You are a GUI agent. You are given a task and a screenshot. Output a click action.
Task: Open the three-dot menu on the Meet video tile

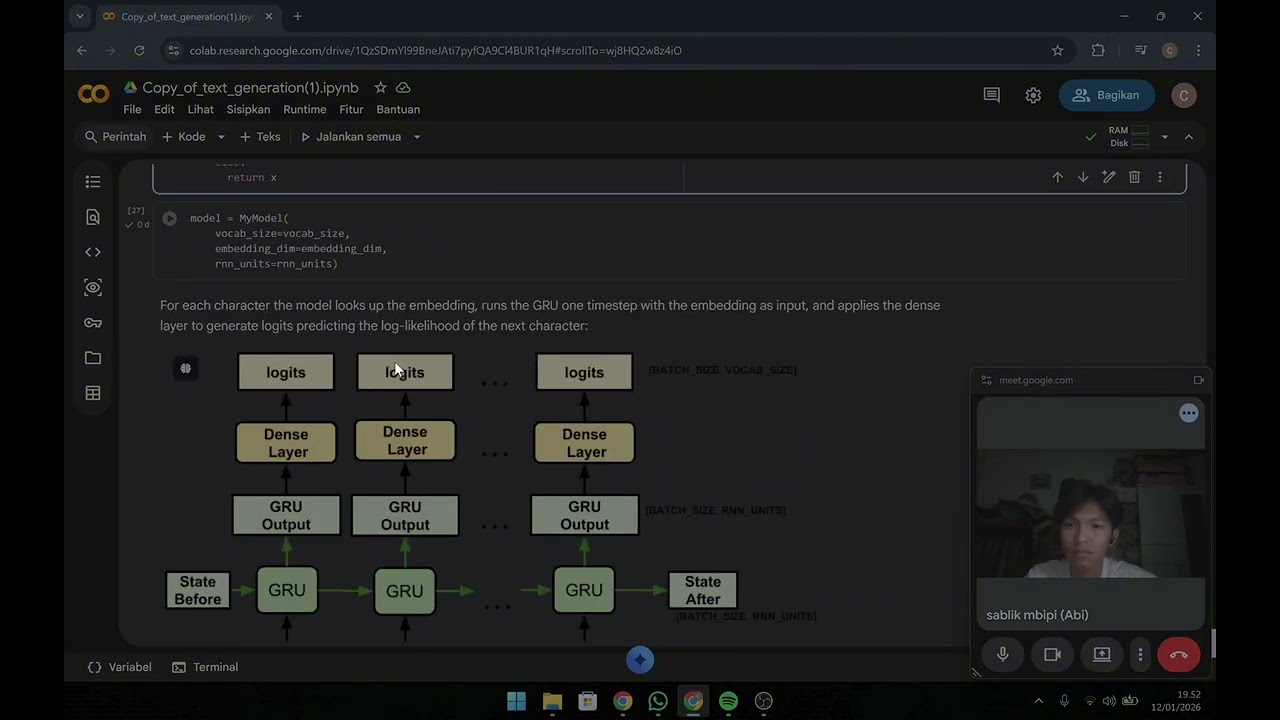coord(1188,413)
